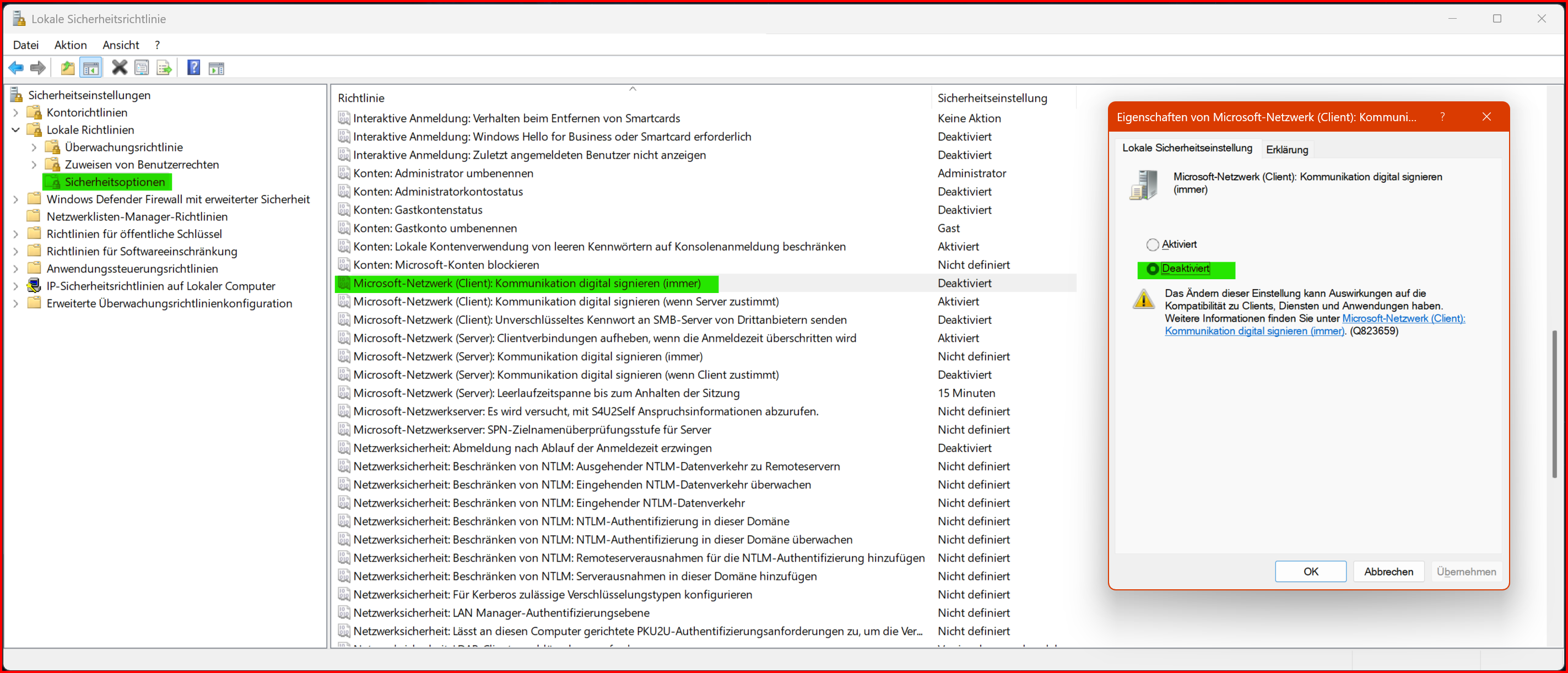Click the OK button in the dialog
Viewport: 1568px width, 673px height.
[x=1310, y=571]
